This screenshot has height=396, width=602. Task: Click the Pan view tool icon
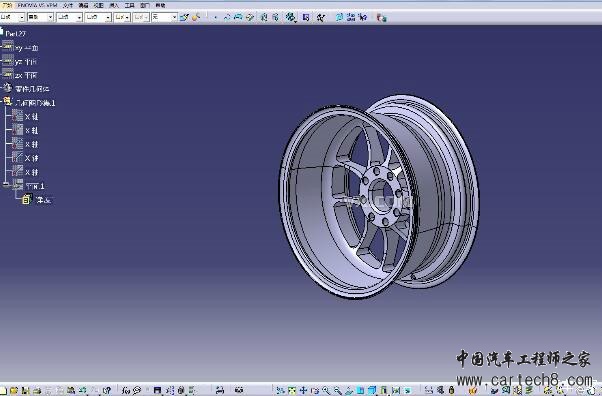(303, 390)
